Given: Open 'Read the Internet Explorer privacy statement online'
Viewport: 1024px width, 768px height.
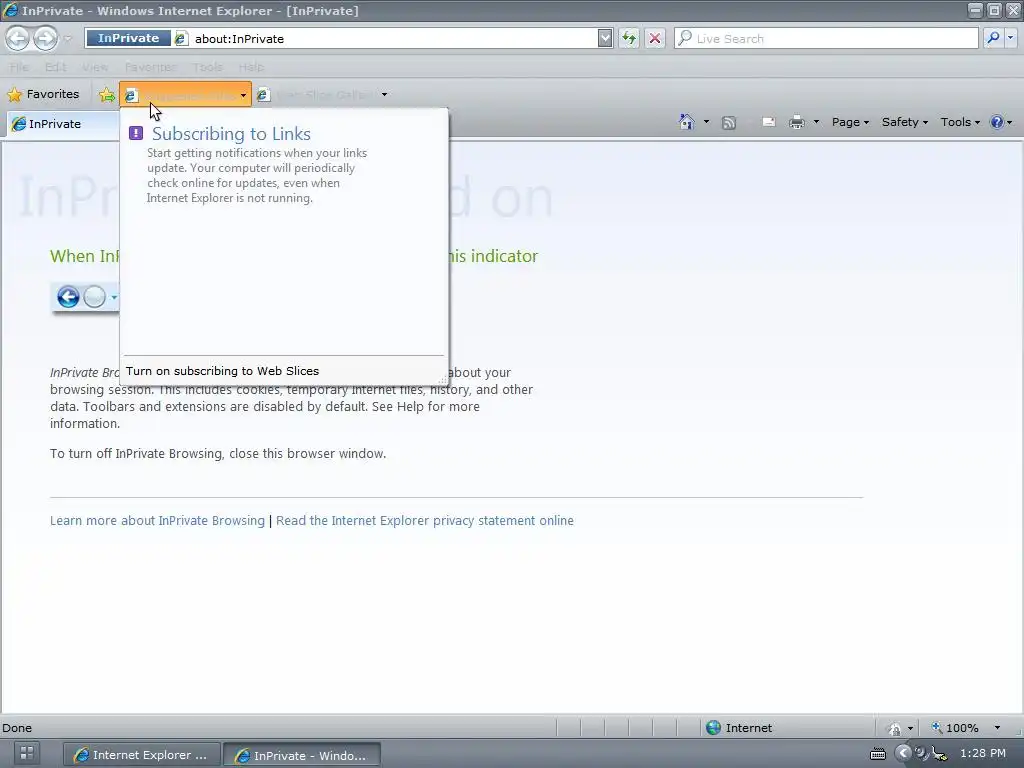Looking at the screenshot, I should coord(424,520).
